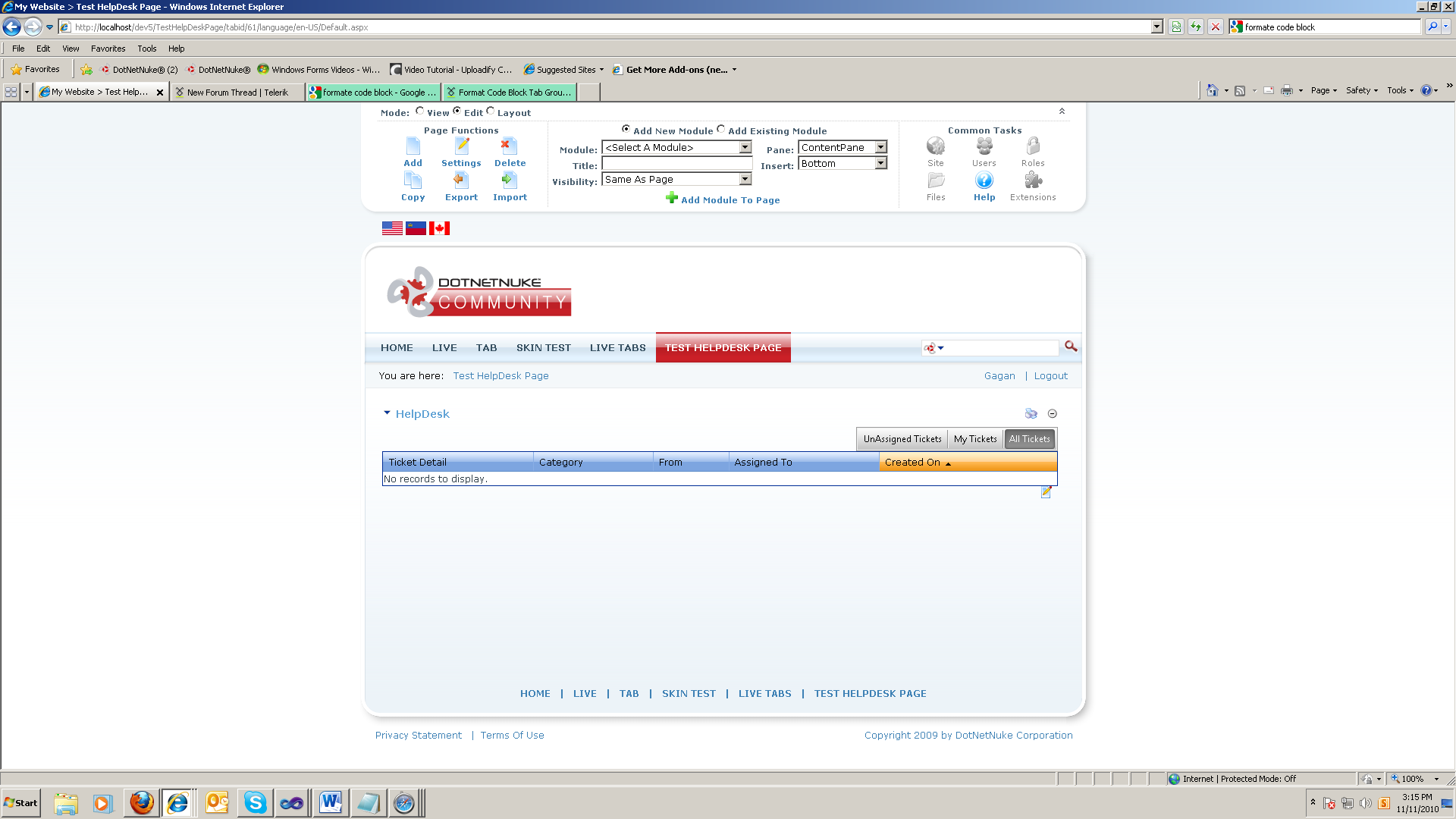Click the Import page icon
The width and height of the screenshot is (1456, 819).
point(510,181)
